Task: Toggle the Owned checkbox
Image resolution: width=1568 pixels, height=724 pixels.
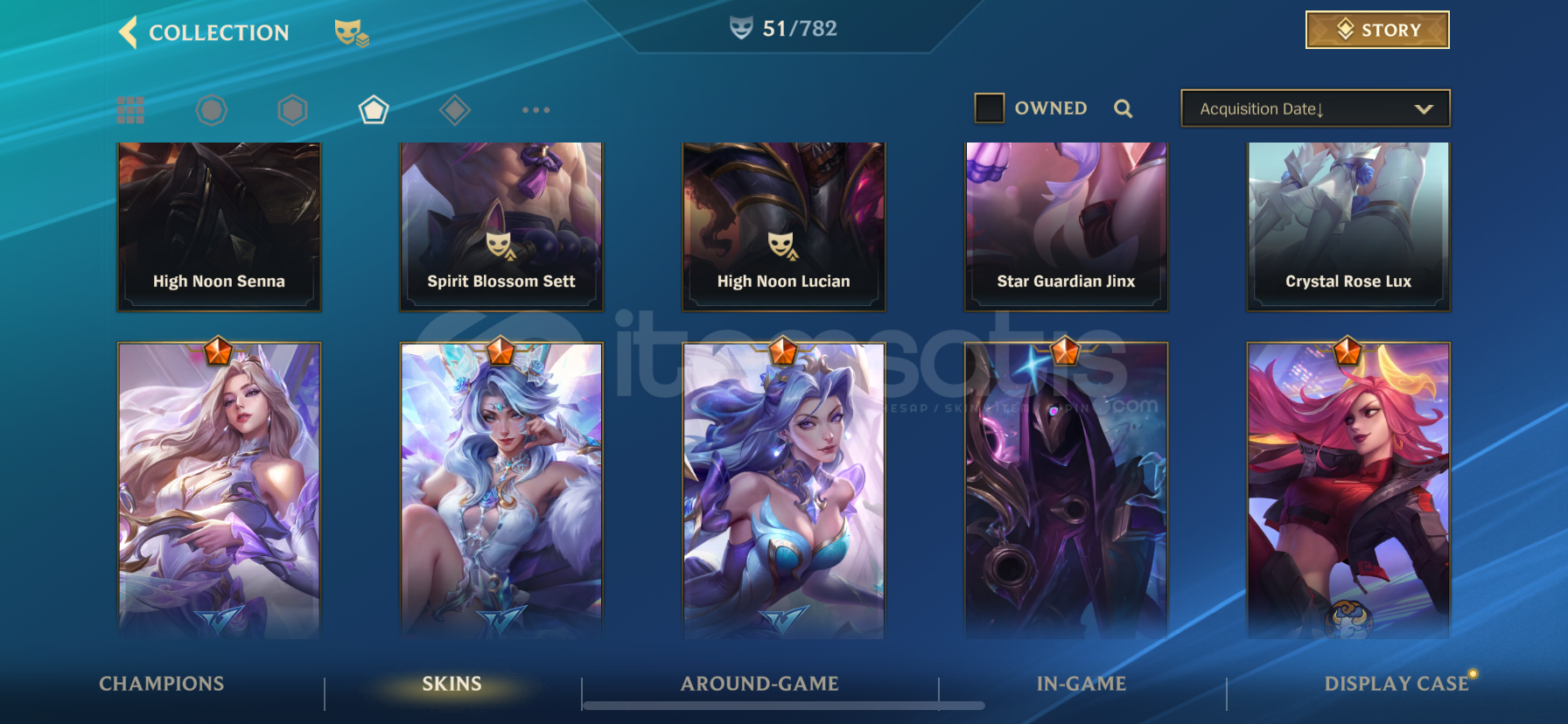Action: (x=990, y=108)
